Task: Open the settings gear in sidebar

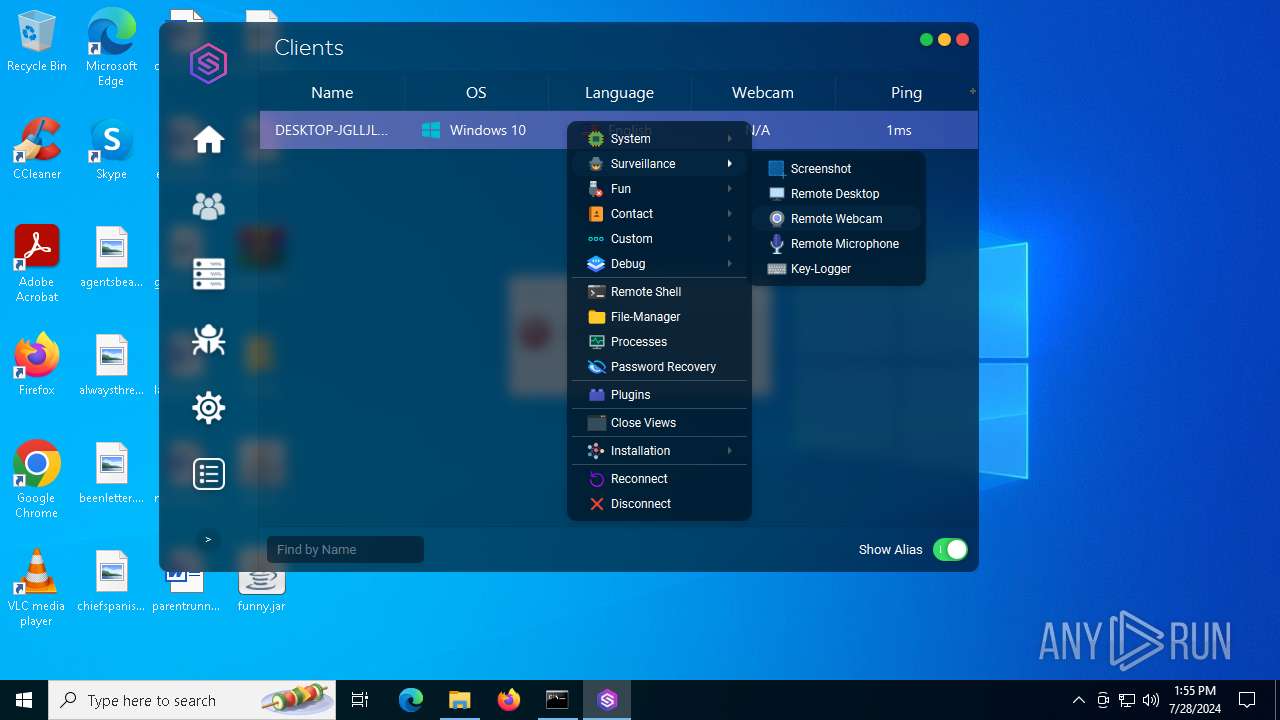Action: [209, 407]
